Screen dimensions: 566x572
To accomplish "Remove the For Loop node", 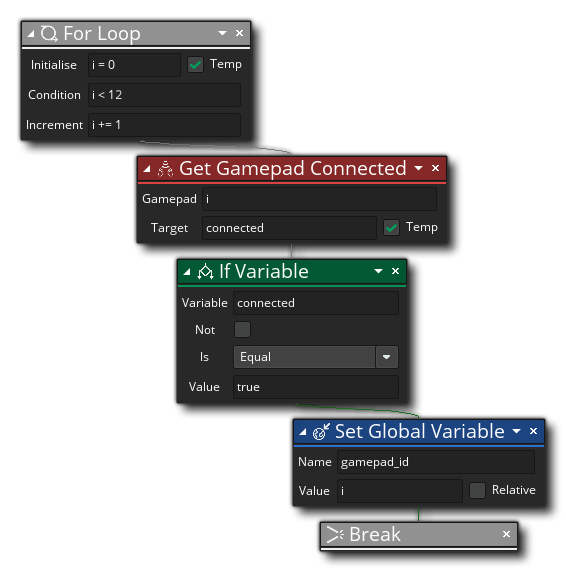I will [x=239, y=33].
